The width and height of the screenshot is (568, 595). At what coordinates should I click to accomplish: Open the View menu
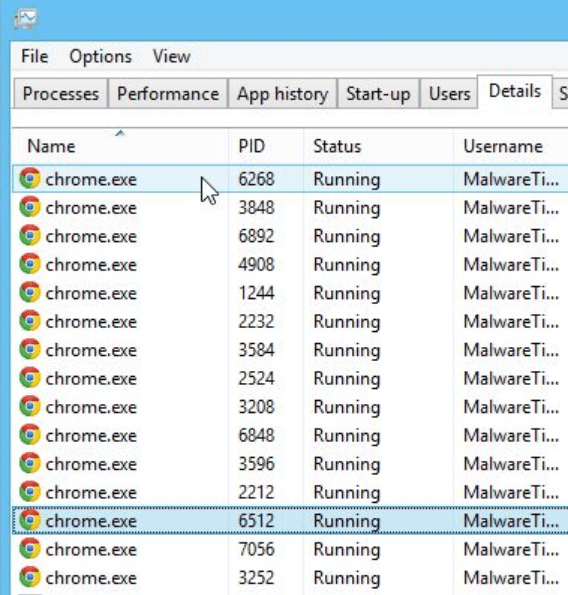[172, 57]
